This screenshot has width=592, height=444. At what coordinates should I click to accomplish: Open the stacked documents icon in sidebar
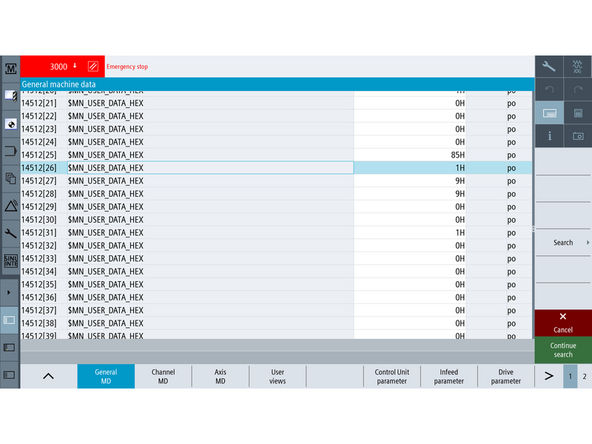tap(11, 179)
